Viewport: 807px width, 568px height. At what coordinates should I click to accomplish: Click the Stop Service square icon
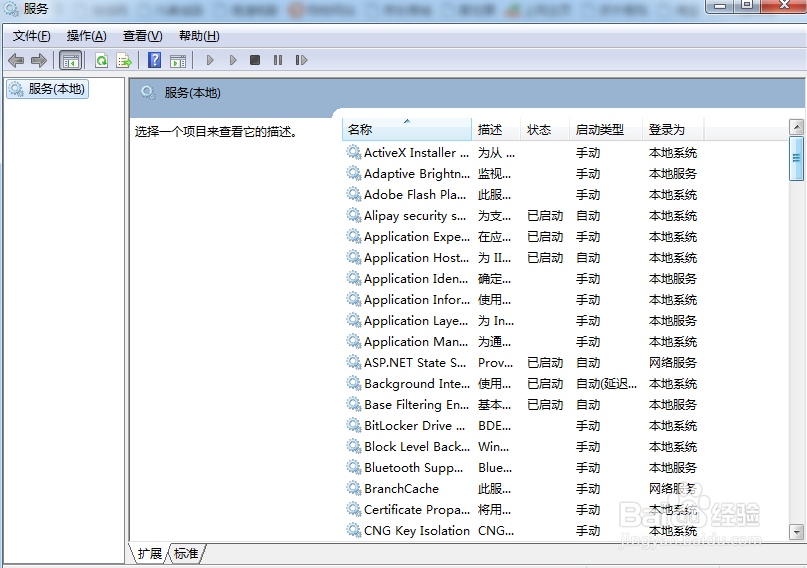click(255, 60)
